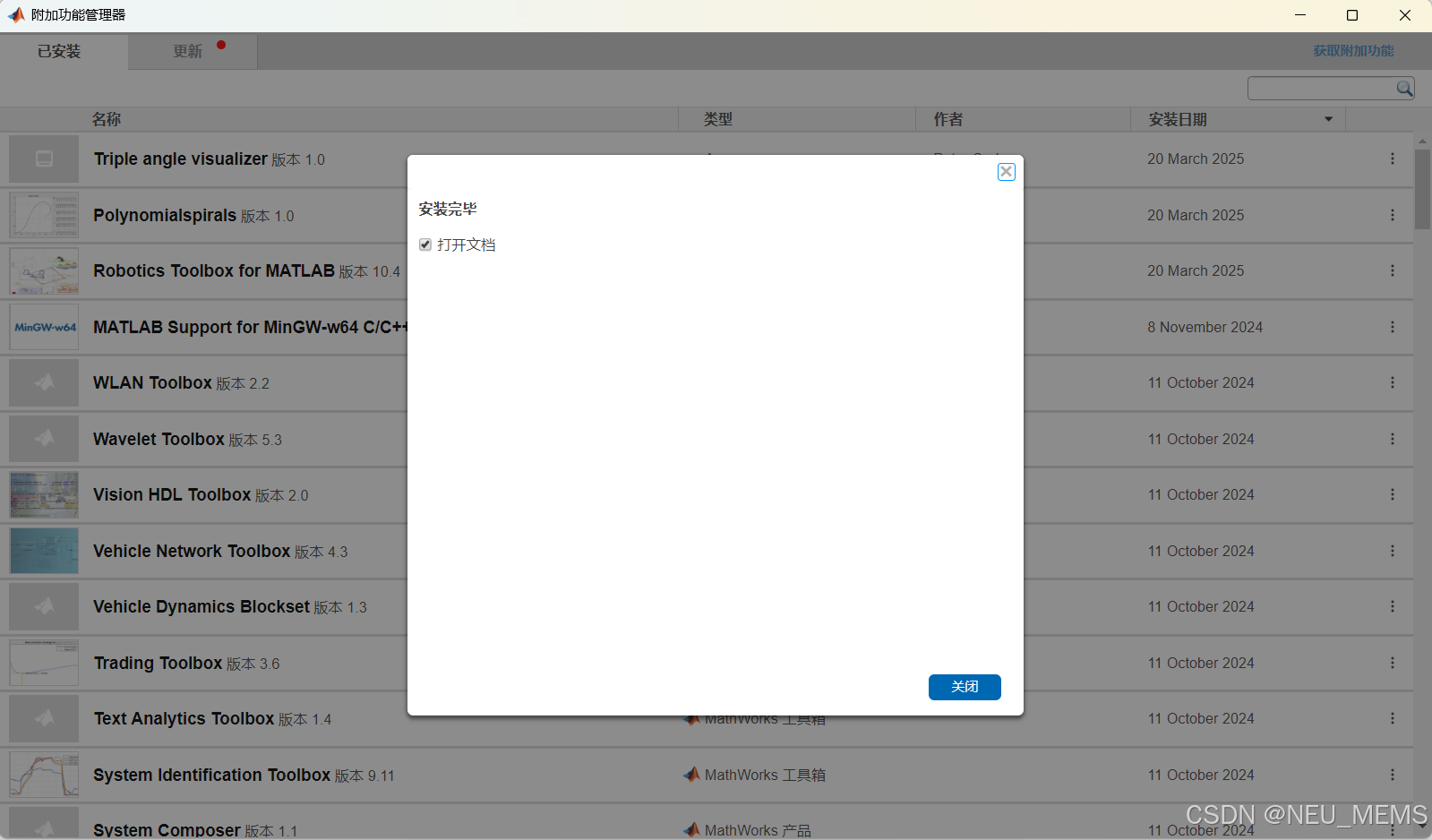Select the WLAN Toolbox name

152,382
